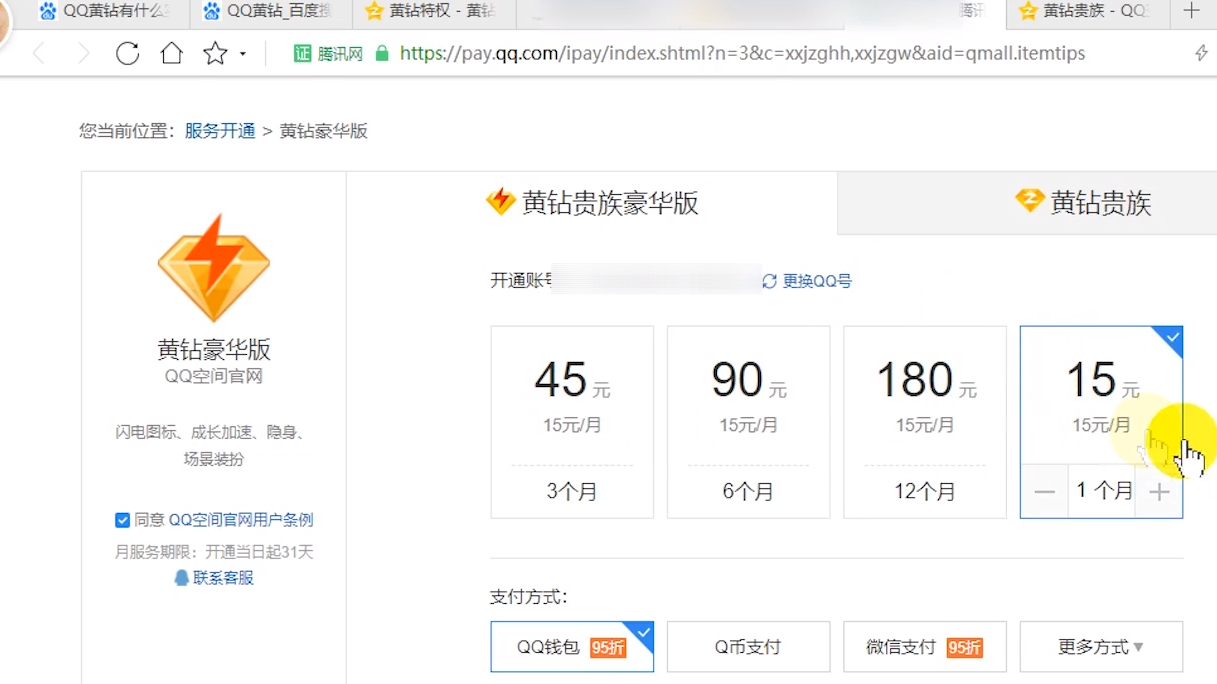This screenshot has width=1217, height=684.
Task: Switch to the 黄钻特权 tab
Action: 432,11
